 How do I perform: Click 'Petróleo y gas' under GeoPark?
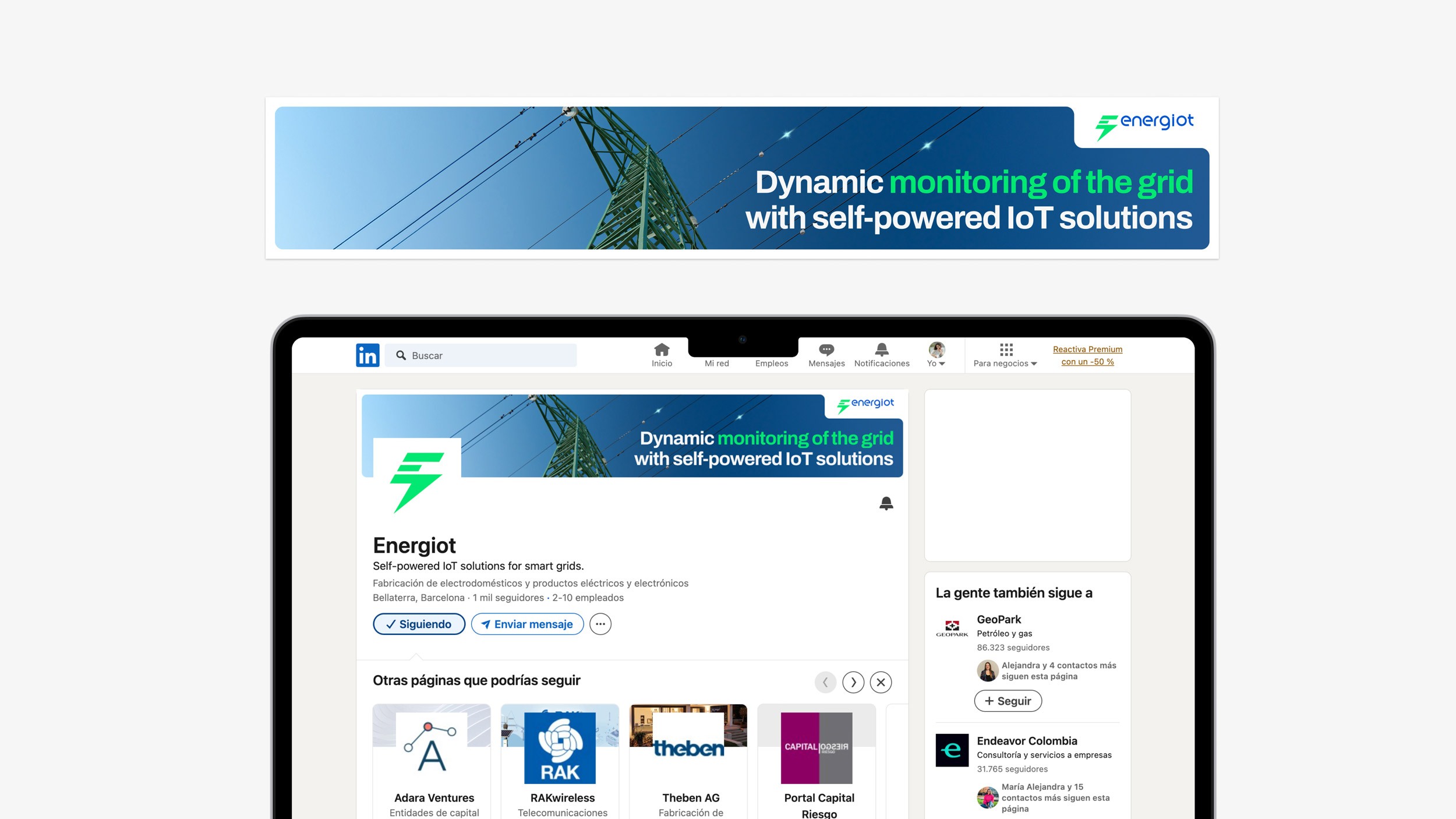coord(1004,634)
